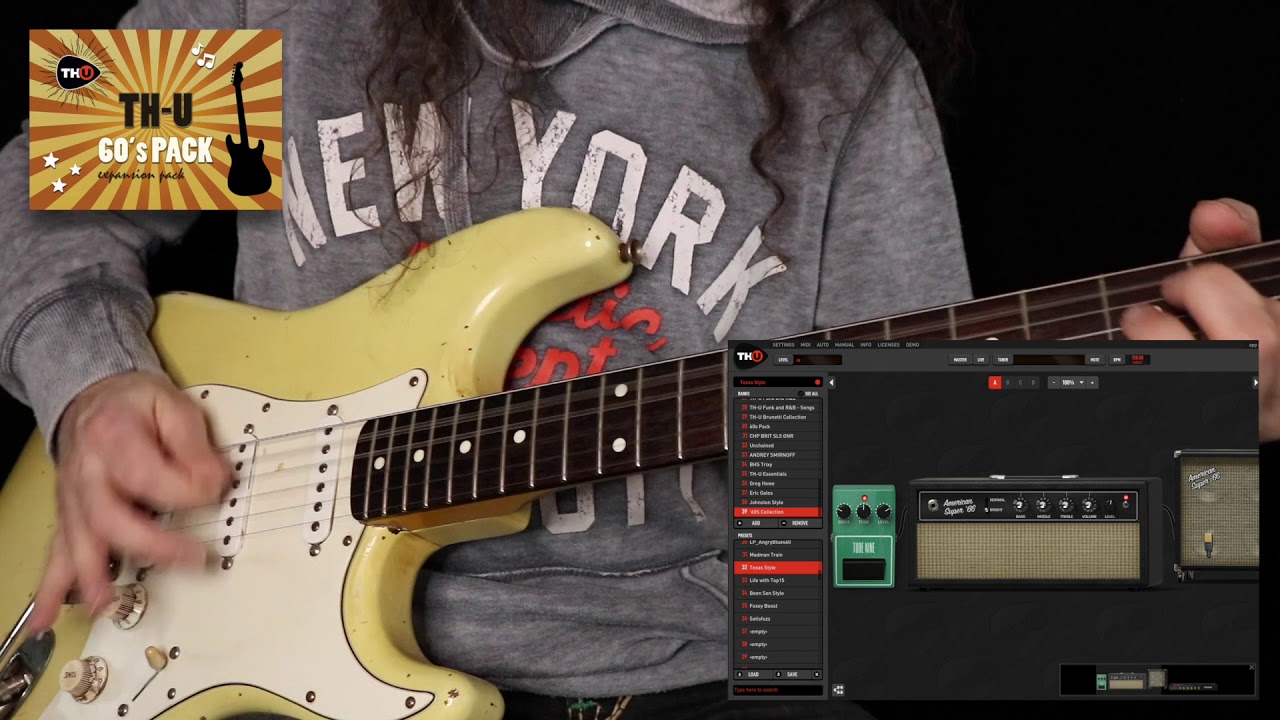
Task: Open the signal routing icon
Action: [x=838, y=690]
